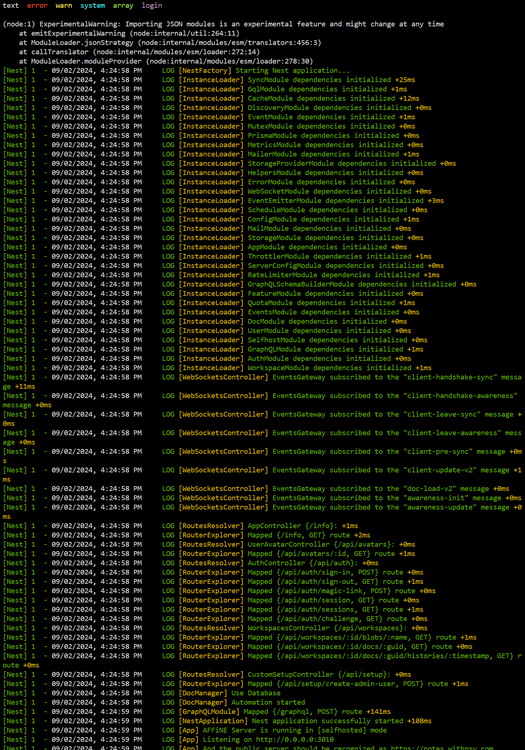This screenshot has height=750, width=525.
Task: Click "ThrottlerModule dependencies initialized" log entry
Action: pos(339,256)
